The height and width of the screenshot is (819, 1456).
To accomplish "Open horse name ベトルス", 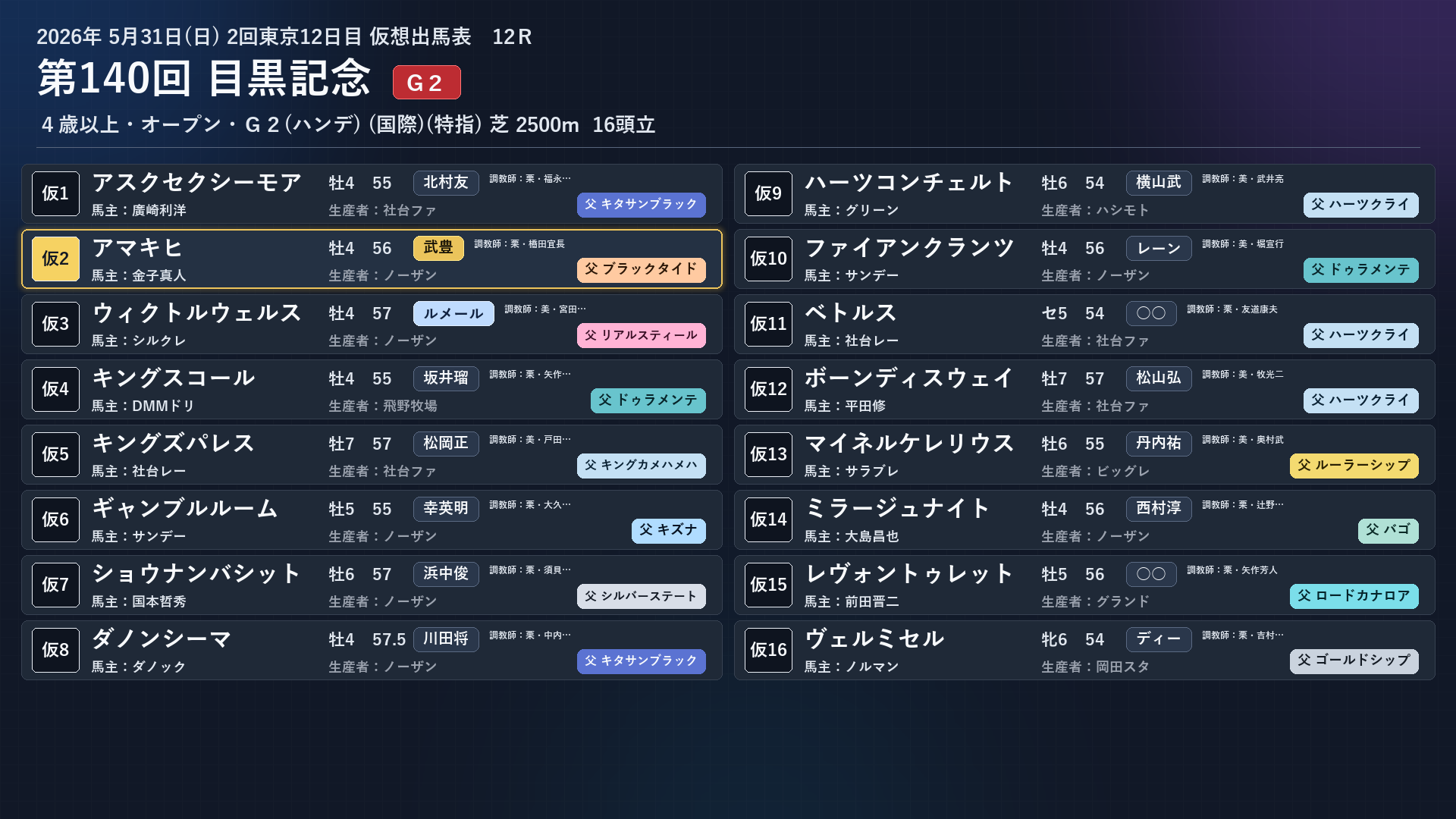I will click(851, 313).
